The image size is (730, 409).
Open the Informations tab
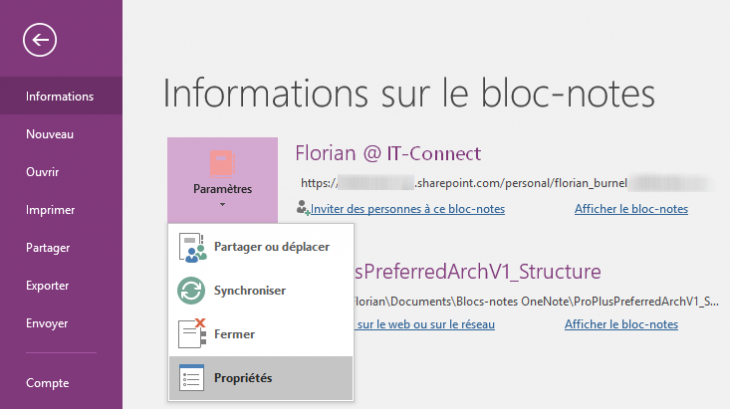coord(60,96)
